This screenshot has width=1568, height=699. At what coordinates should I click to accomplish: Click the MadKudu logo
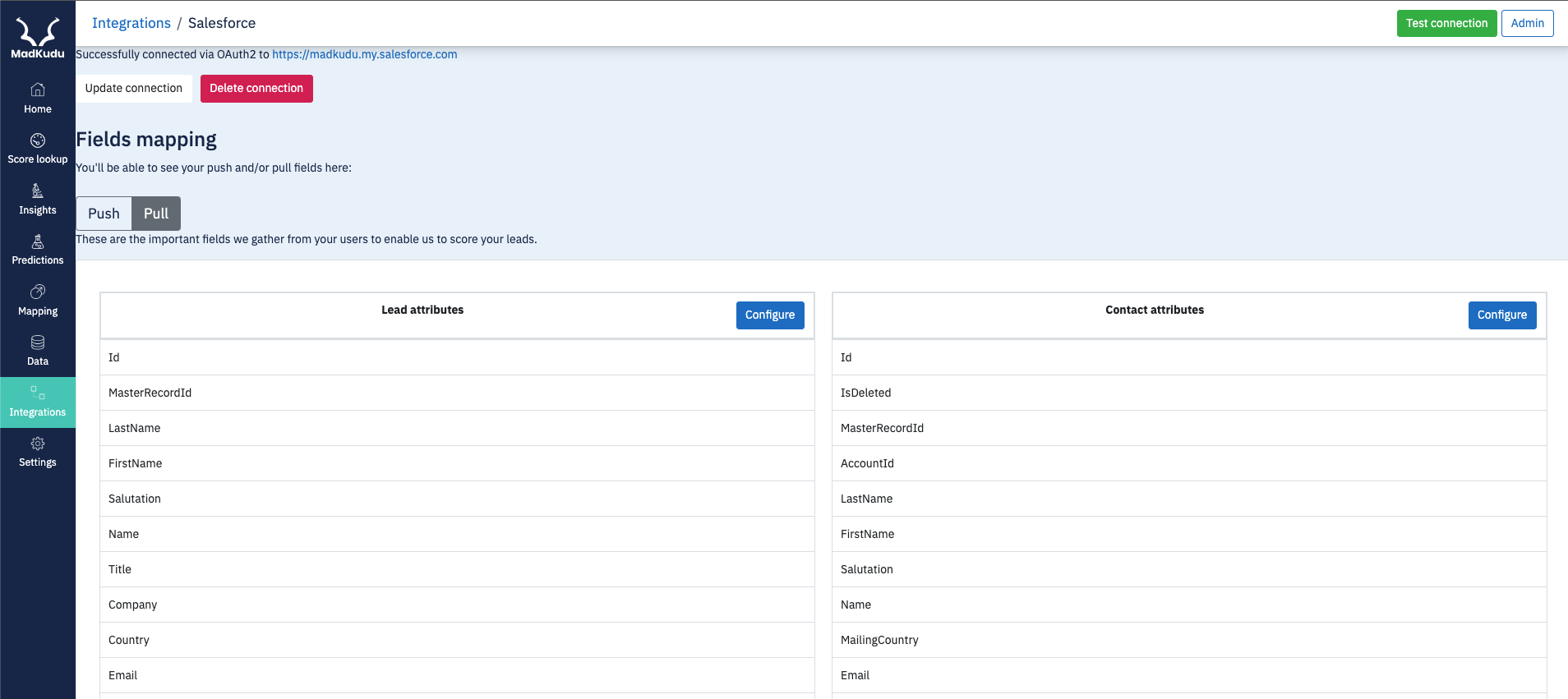38,38
